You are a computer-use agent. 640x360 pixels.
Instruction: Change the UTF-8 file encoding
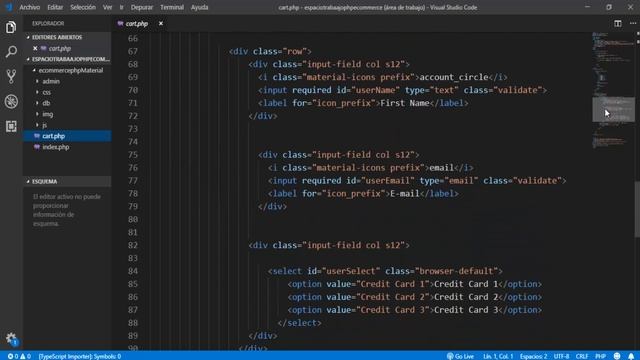tap(561, 356)
